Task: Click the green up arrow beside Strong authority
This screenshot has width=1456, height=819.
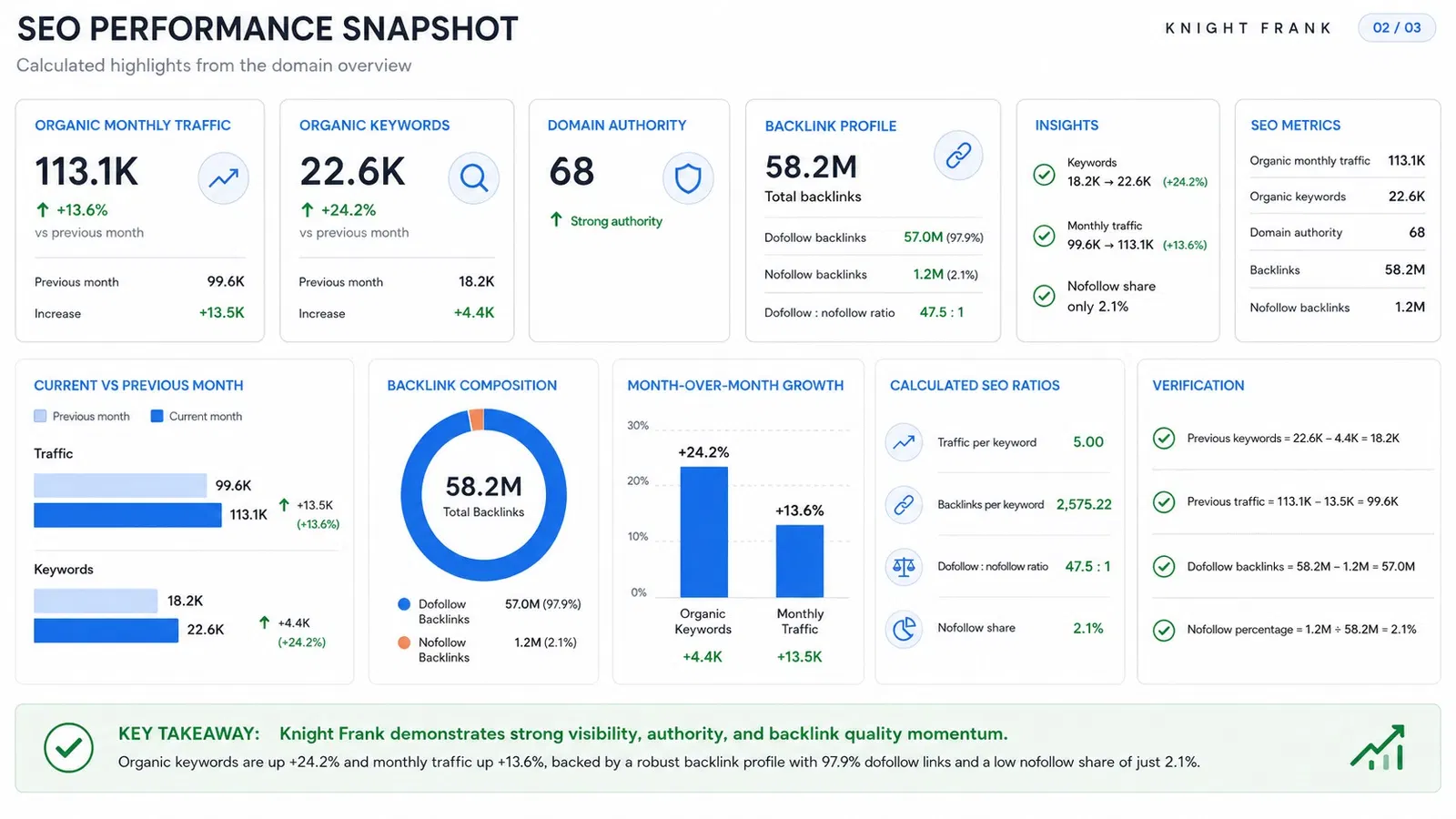Action: click(556, 220)
